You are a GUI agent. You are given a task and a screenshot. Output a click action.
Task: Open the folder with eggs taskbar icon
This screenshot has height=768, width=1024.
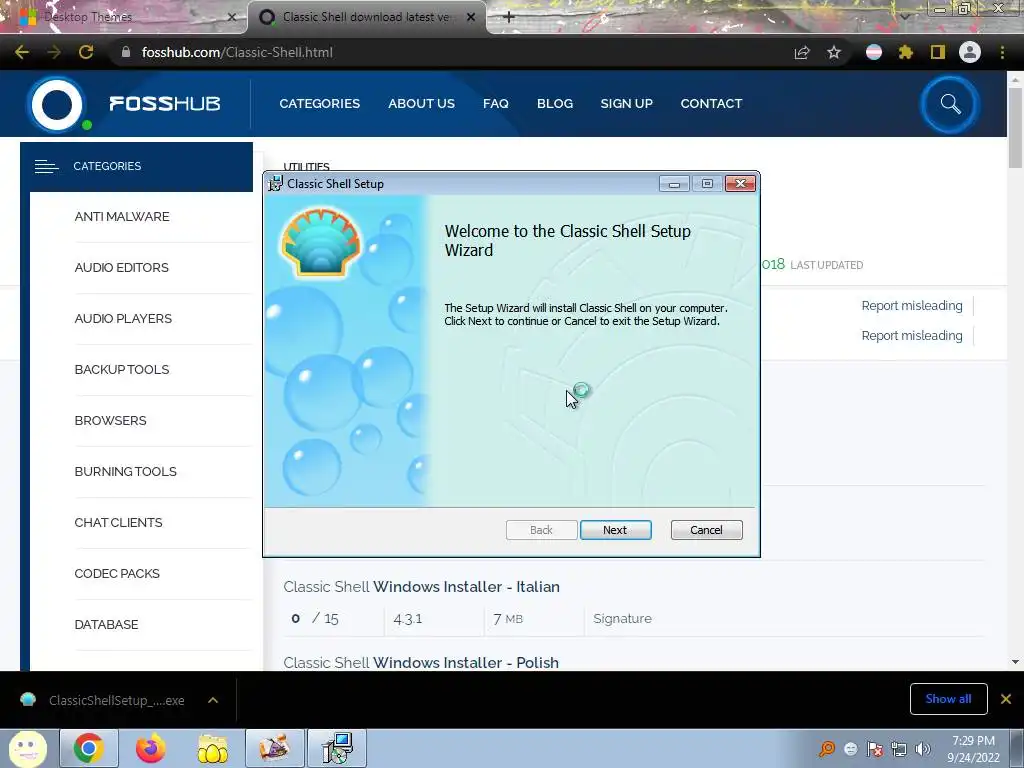[x=212, y=748]
